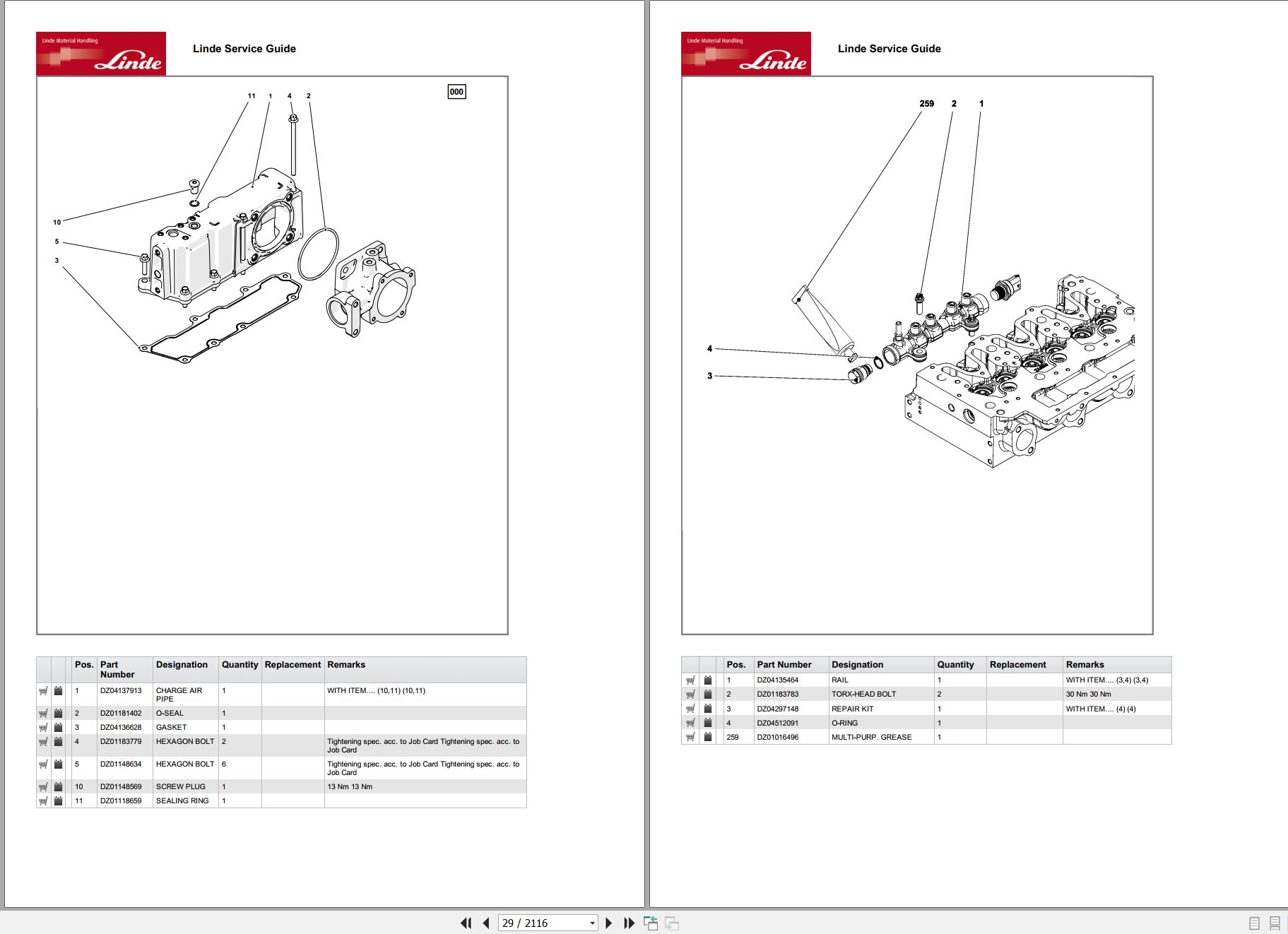This screenshot has width=1288, height=934.
Task: Add SEALING RING to cart
Action: [43, 801]
